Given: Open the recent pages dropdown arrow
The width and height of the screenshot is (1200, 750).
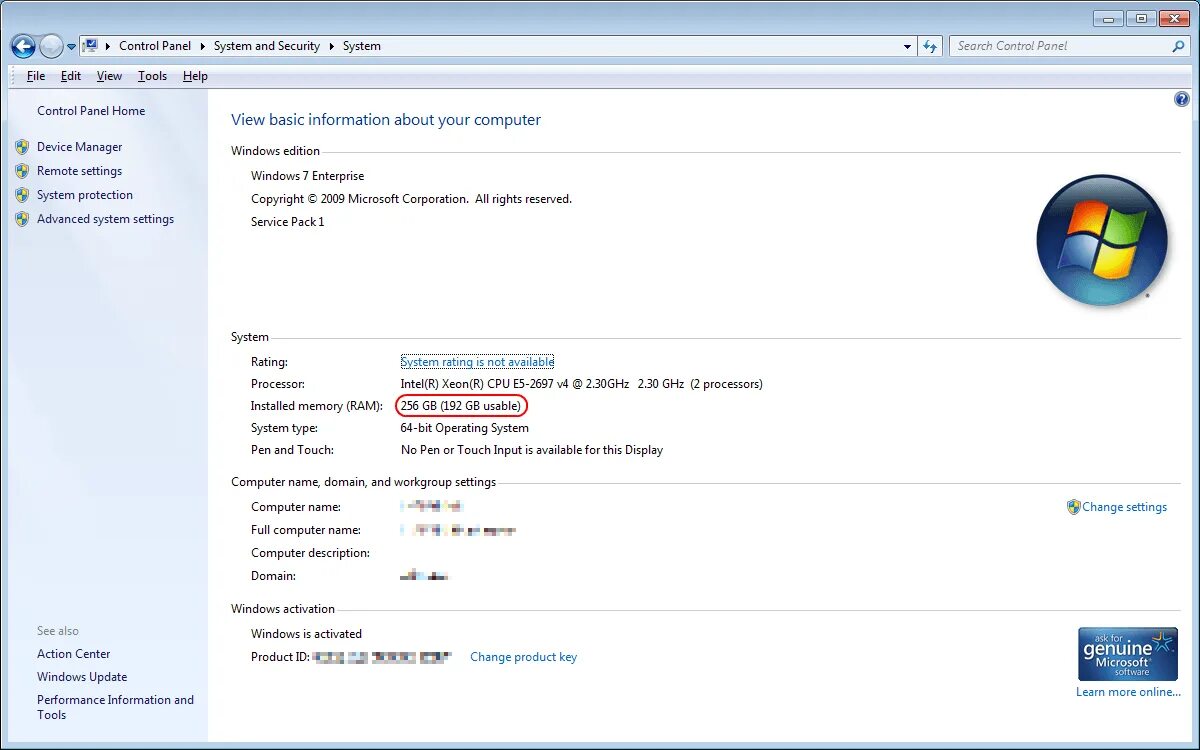Looking at the screenshot, I should pos(71,47).
